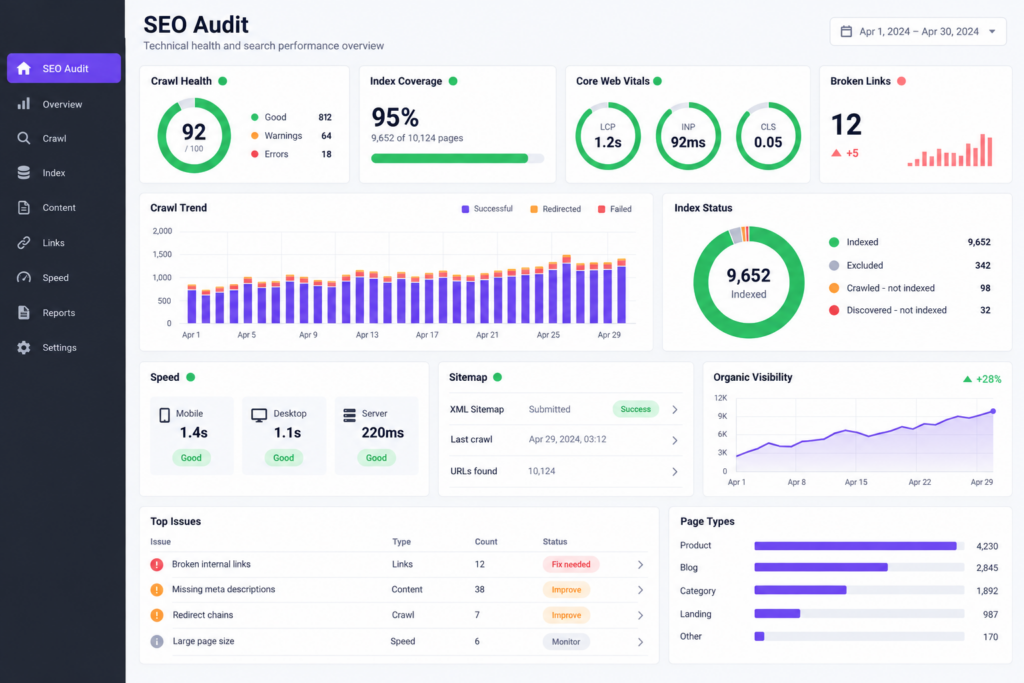Screen dimensions: 1024x683
Task: Click orange warning icon for Missing meta descriptions
Action: click(157, 590)
